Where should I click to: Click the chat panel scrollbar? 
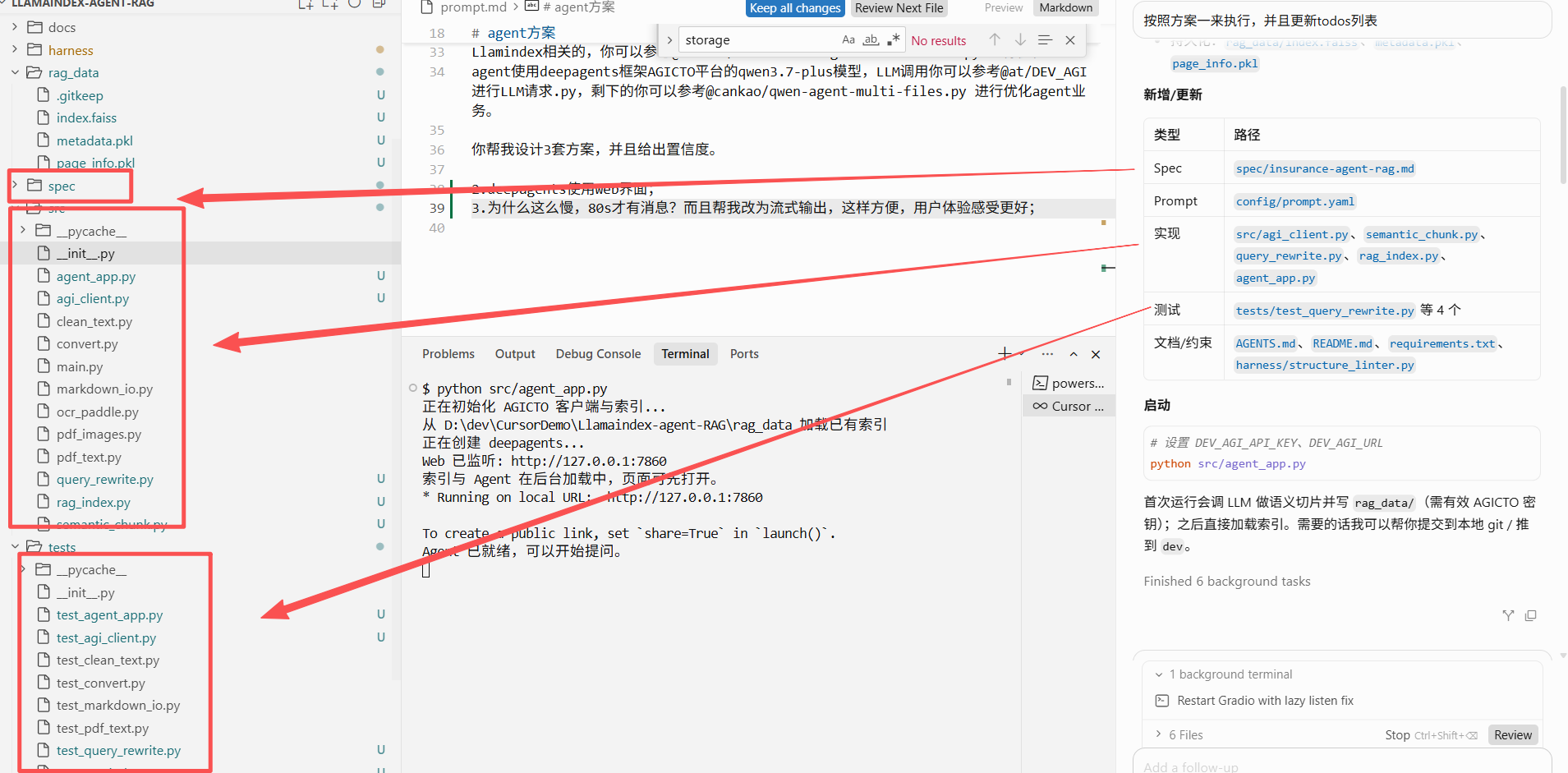point(1562,136)
